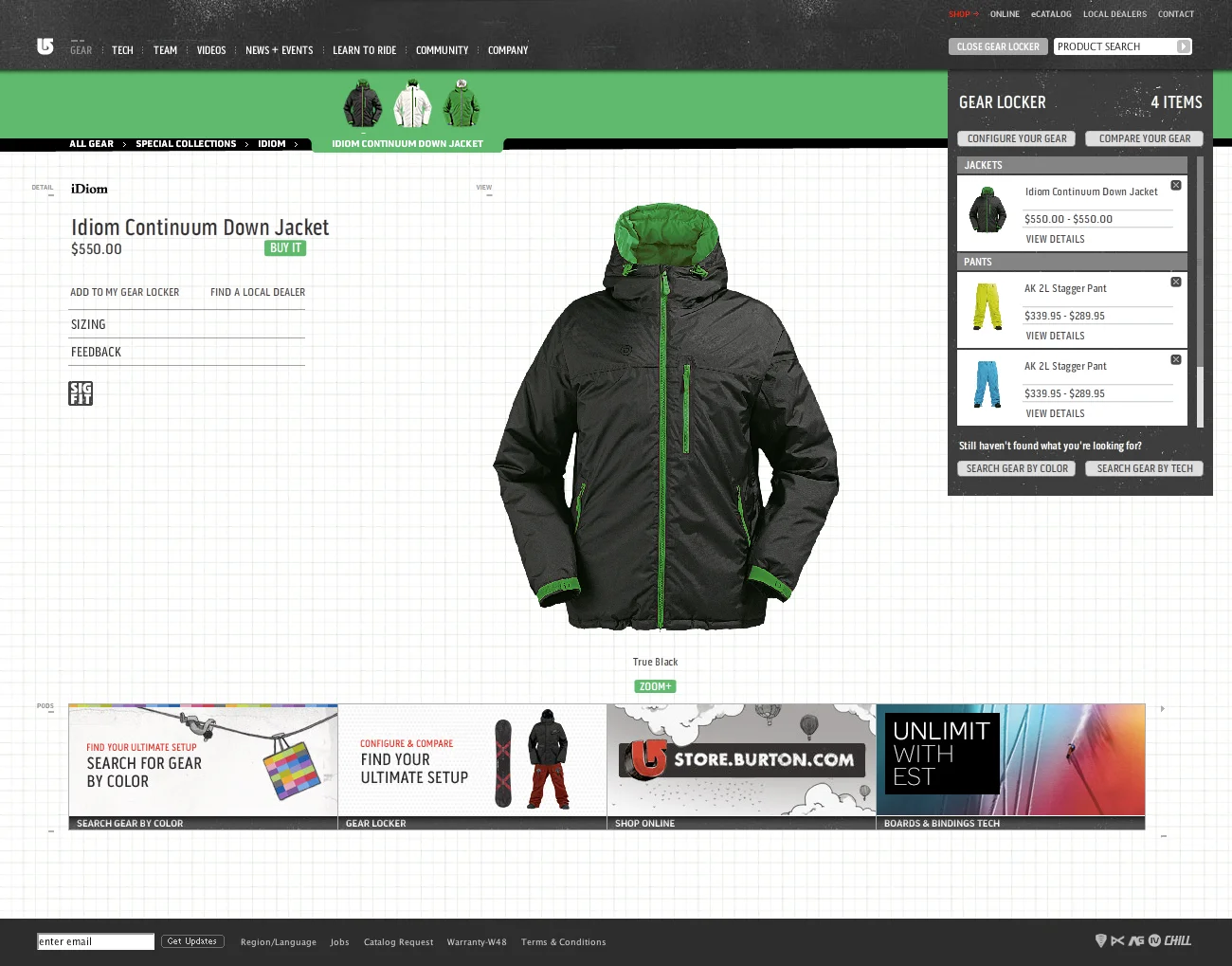Open the eCatalog link
The image size is (1232, 966).
[x=1051, y=14]
